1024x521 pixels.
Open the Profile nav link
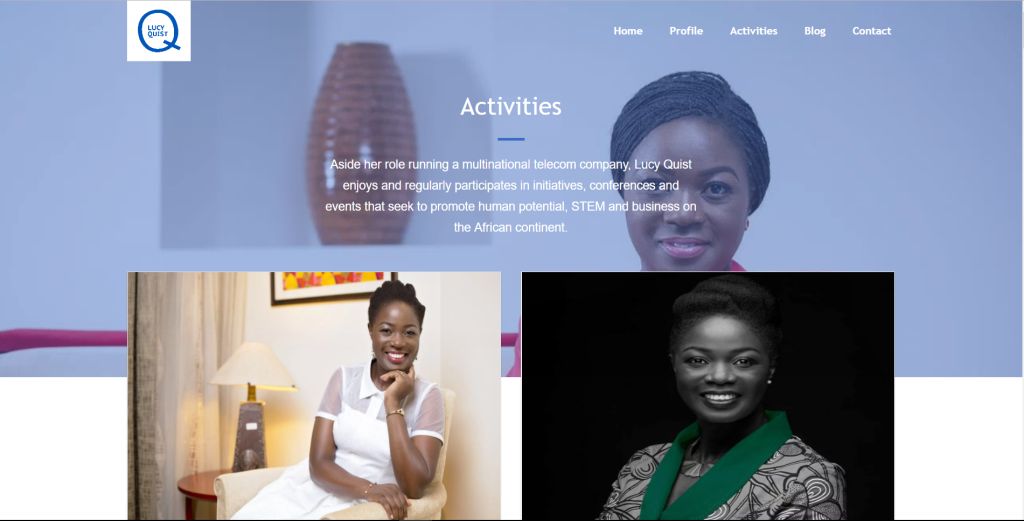[x=686, y=31]
